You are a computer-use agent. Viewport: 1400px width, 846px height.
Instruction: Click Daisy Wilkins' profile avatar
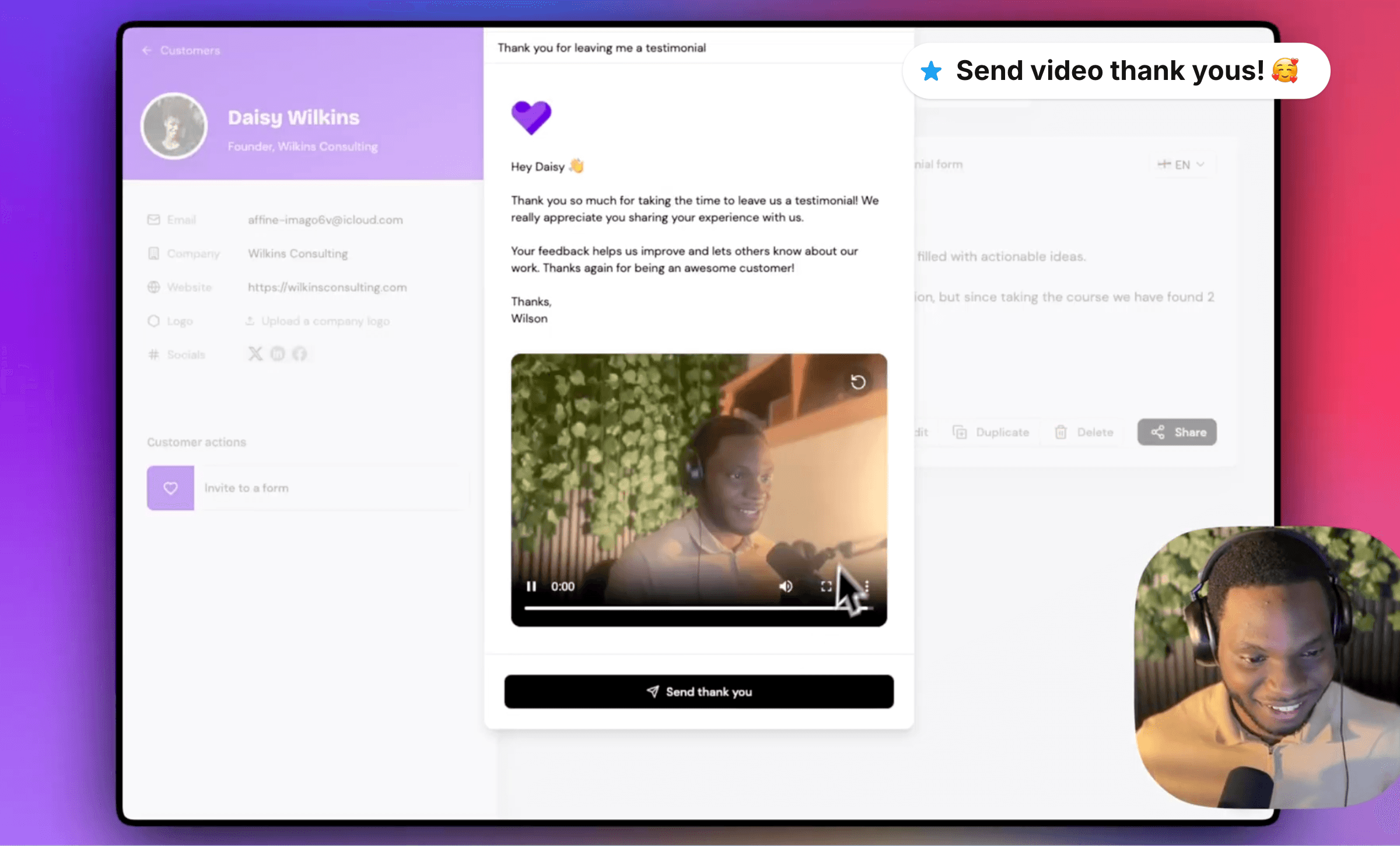pyautogui.click(x=174, y=126)
